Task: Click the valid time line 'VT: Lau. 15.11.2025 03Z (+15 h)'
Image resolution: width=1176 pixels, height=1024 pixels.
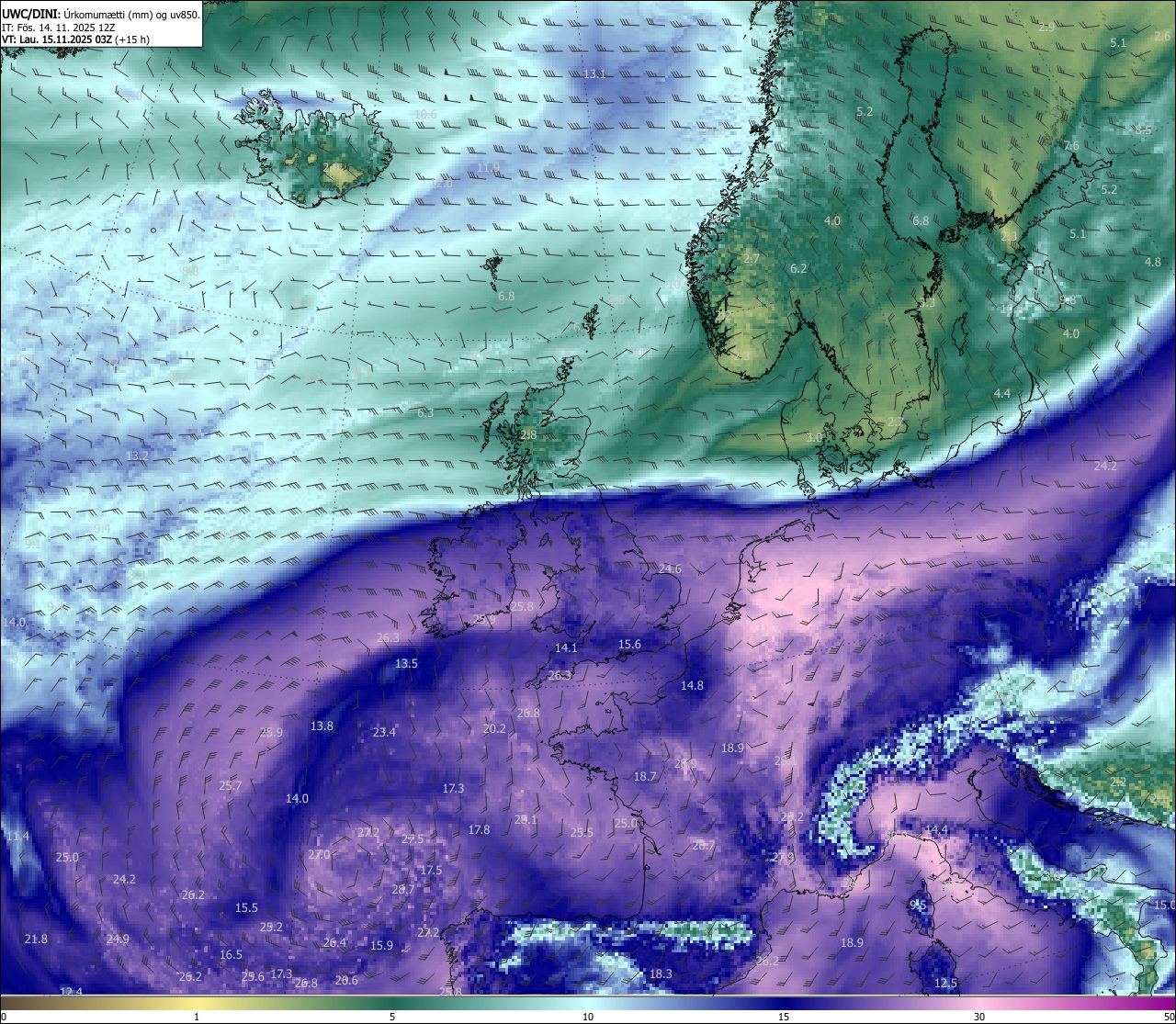Action: click(x=76, y=40)
